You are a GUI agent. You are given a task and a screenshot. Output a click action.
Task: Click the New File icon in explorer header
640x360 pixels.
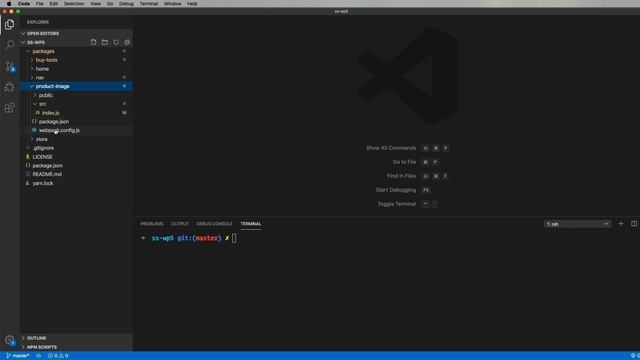93,42
